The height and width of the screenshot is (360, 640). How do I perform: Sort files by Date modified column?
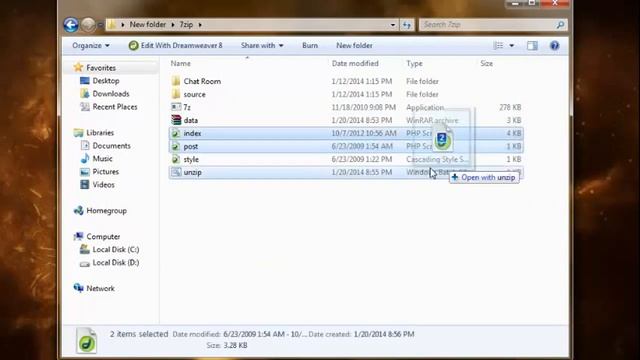pyautogui.click(x=355, y=63)
